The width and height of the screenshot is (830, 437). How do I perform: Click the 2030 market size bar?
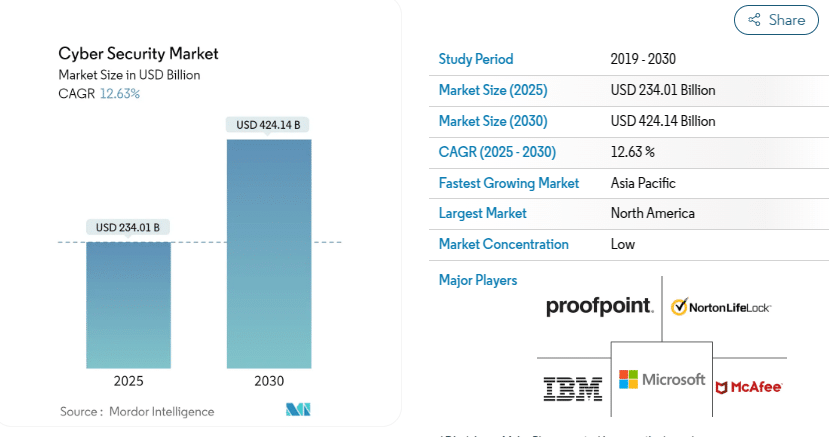[x=269, y=253]
